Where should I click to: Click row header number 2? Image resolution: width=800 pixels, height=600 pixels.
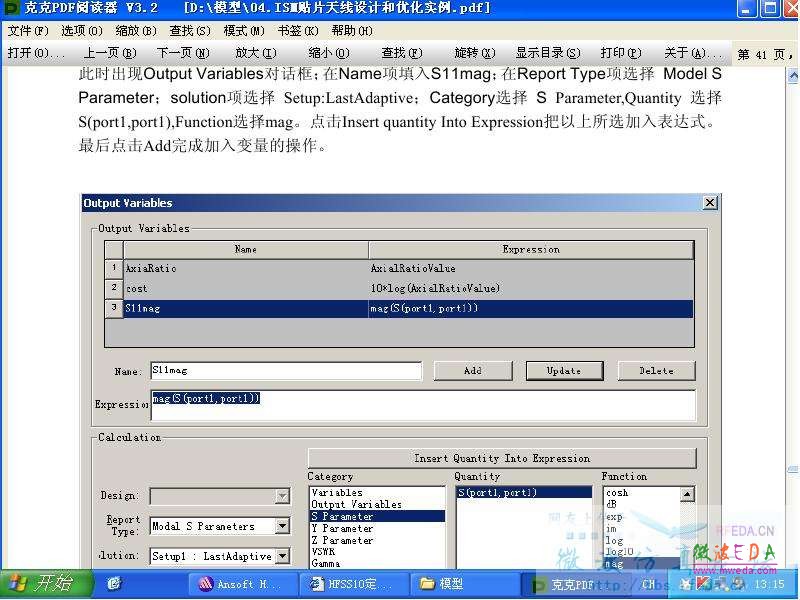click(x=114, y=288)
